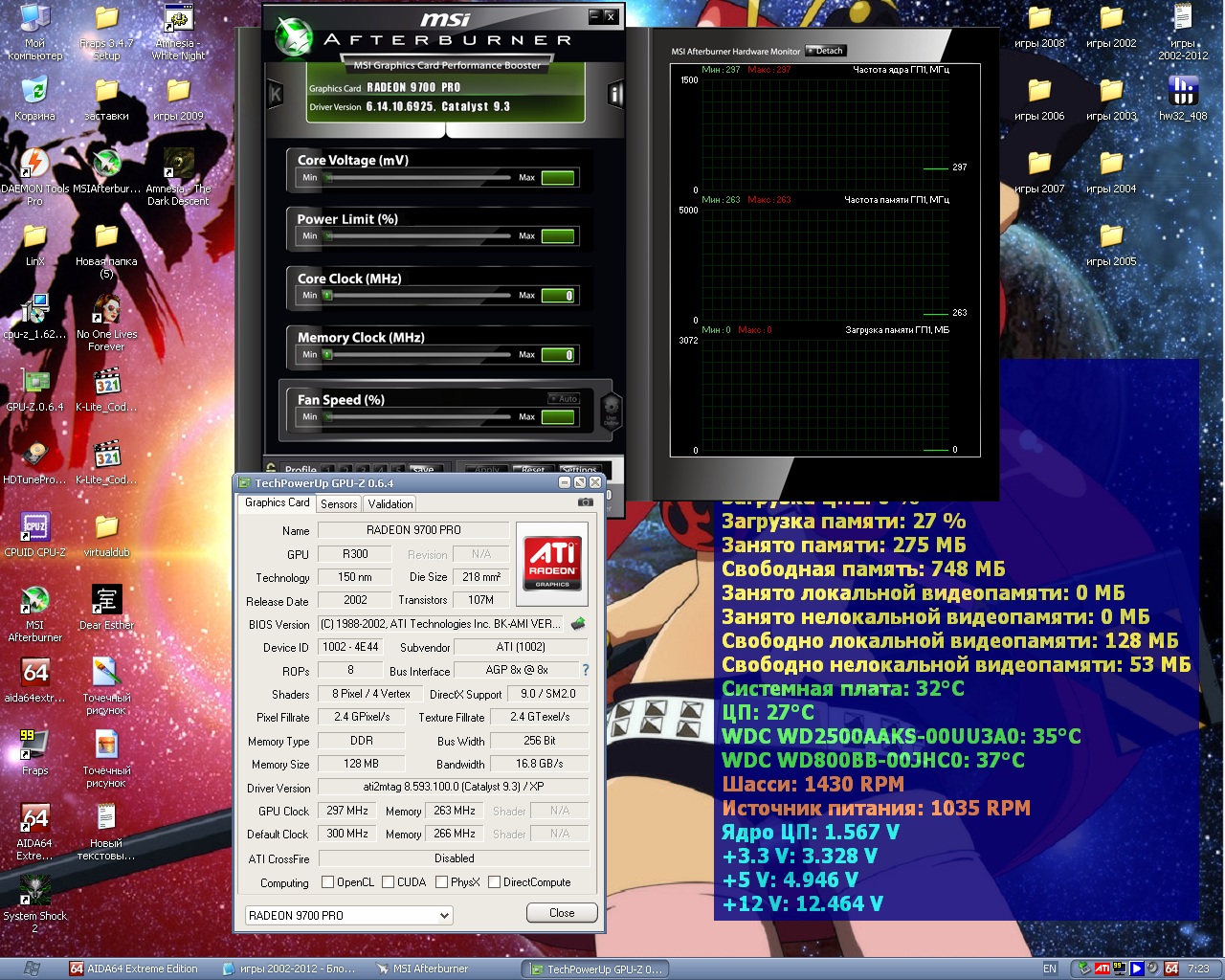
Task: Open the No One Lives Forever shortcut
Action: click(106, 323)
